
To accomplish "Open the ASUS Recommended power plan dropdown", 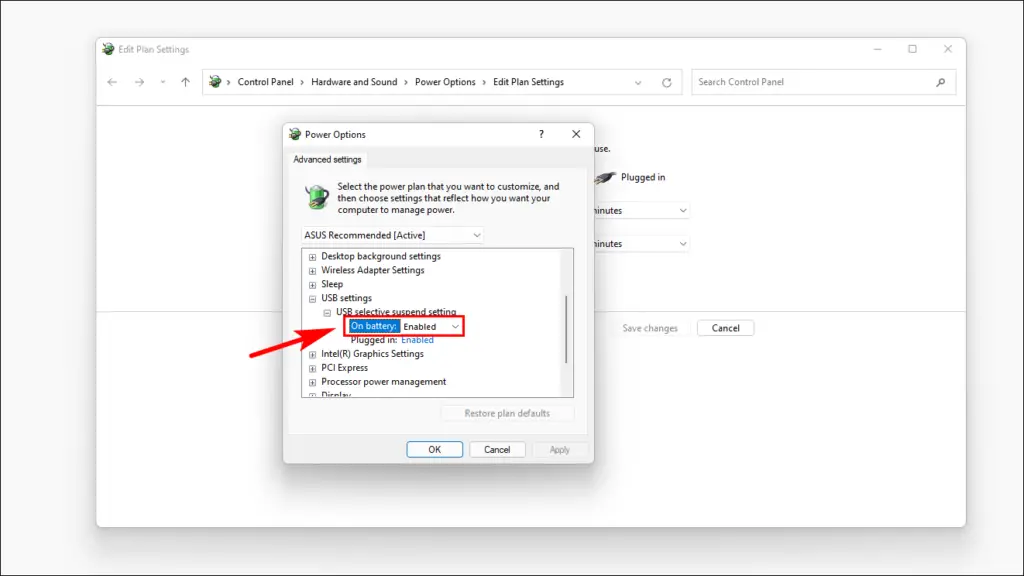I will point(392,235).
